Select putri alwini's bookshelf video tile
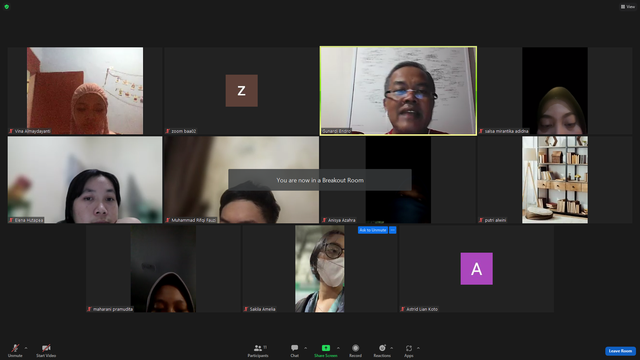 (555, 180)
